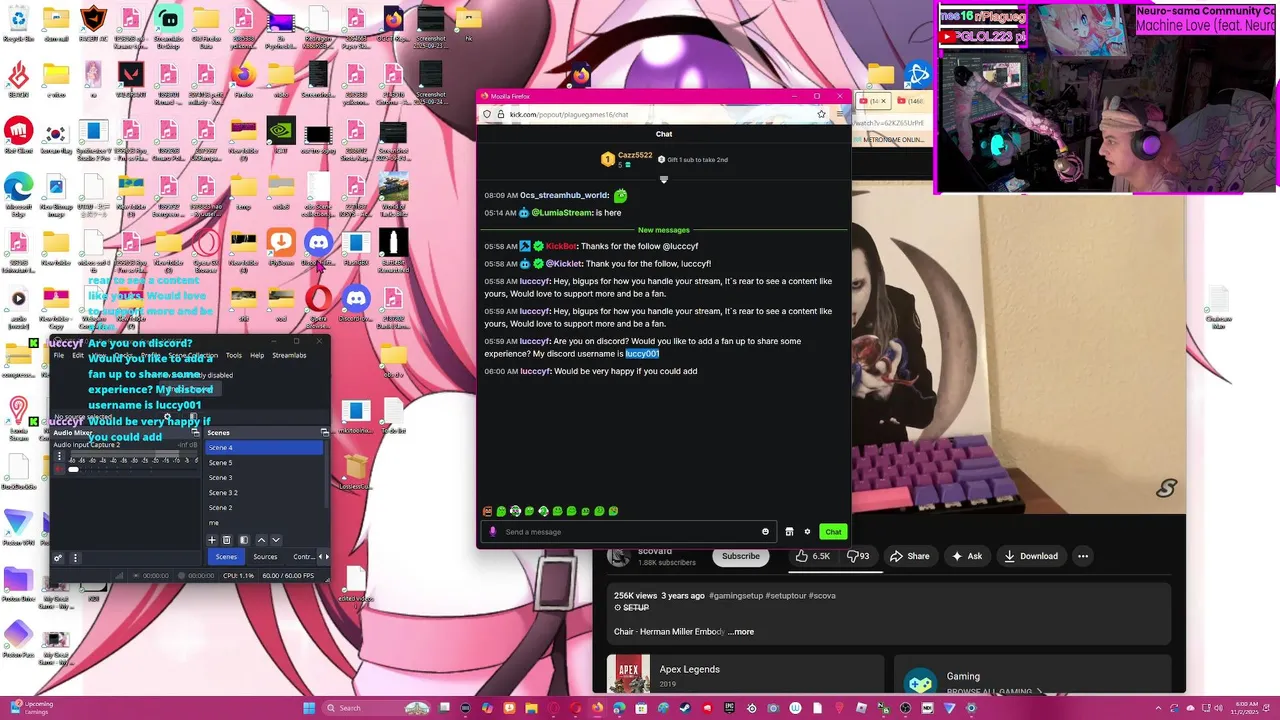
Task: Click the YouTube Ask button
Action: [967, 556]
